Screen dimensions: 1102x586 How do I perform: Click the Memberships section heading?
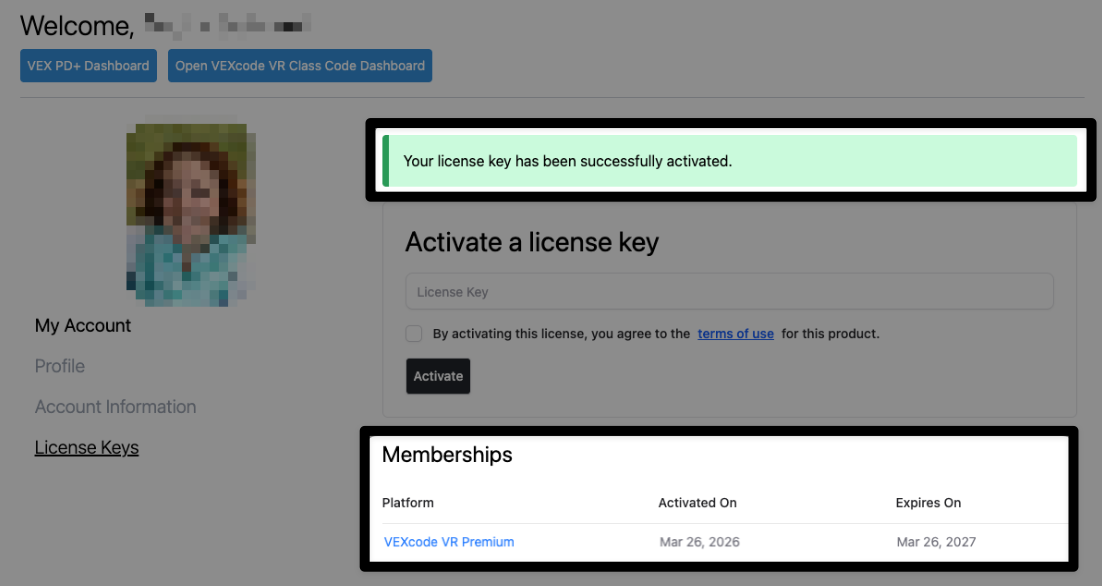(x=447, y=455)
